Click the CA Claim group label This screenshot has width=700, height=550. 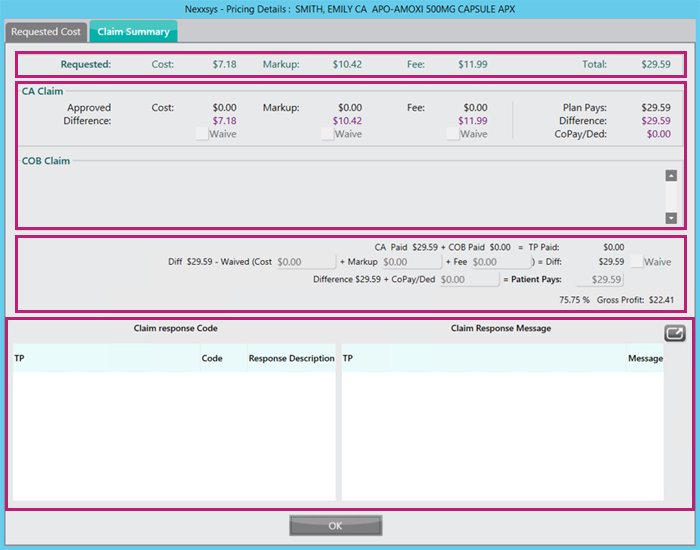[x=42, y=91]
